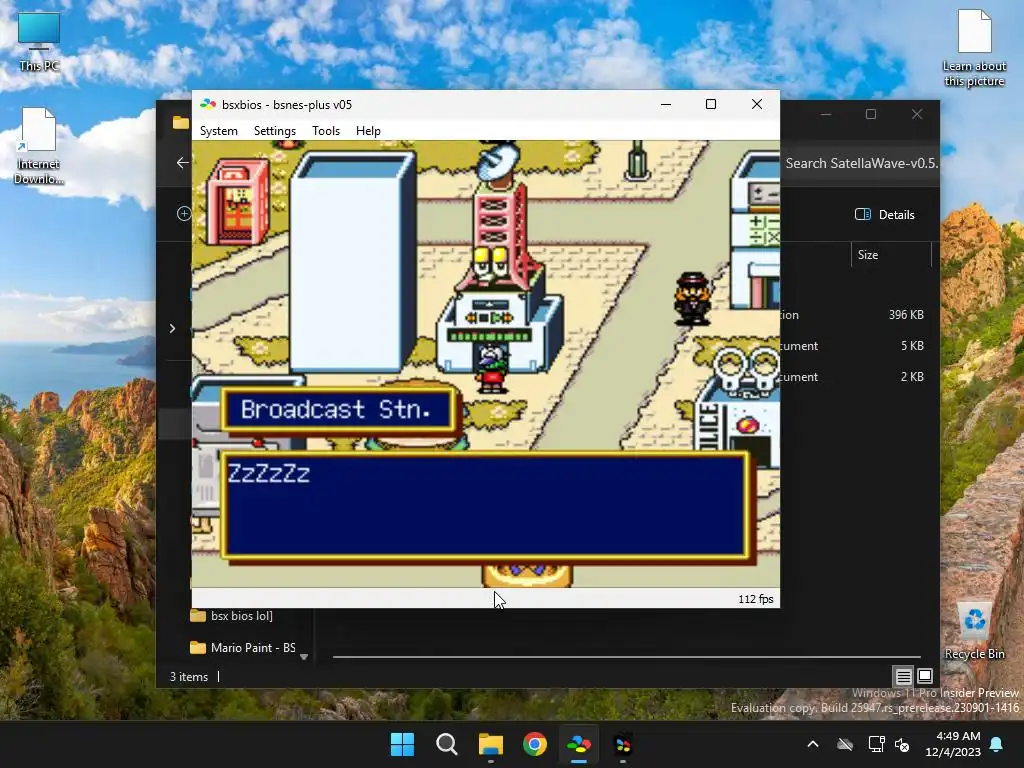Close the bsnes-plus window
Screen dimensions: 1024x768
(757, 104)
